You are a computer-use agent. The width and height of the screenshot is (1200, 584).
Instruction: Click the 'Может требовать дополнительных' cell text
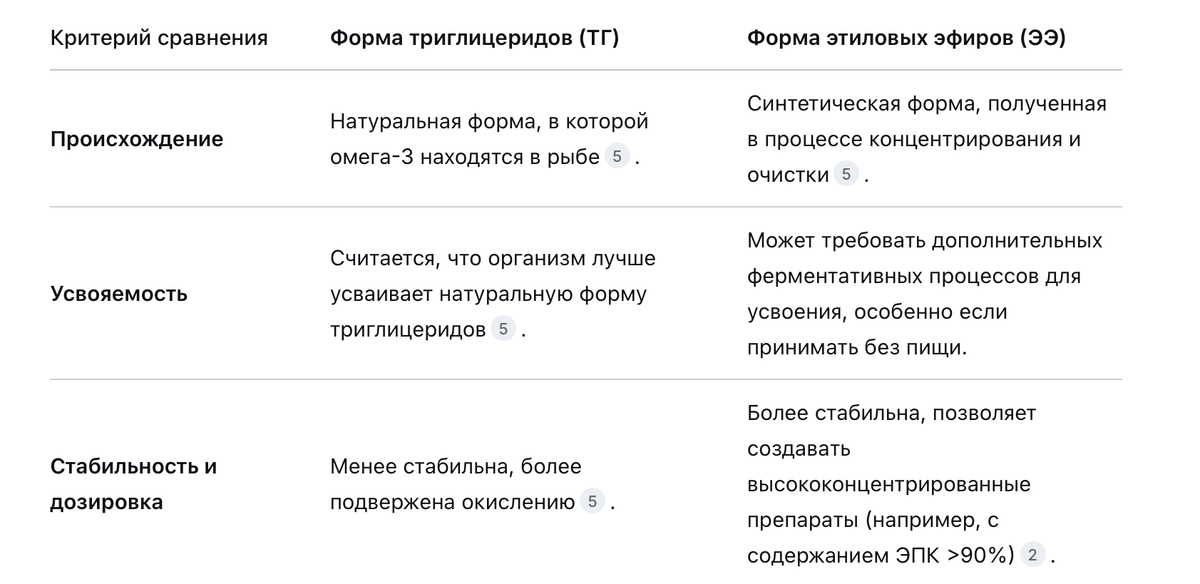(925, 240)
